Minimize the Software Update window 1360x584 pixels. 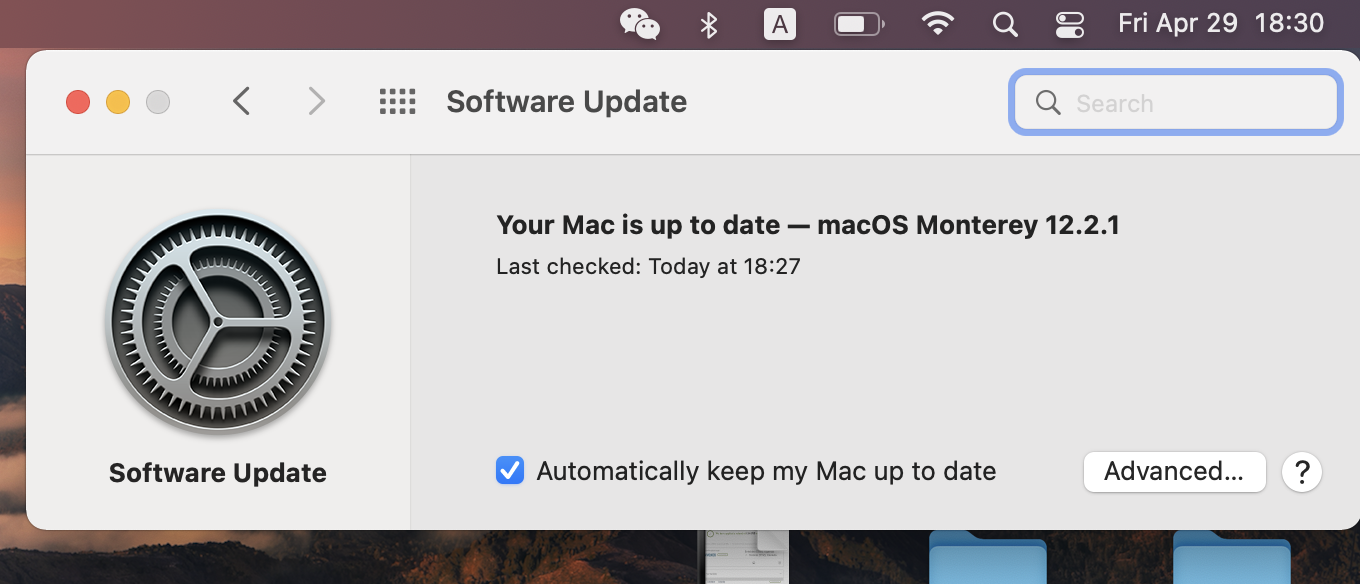[x=118, y=102]
